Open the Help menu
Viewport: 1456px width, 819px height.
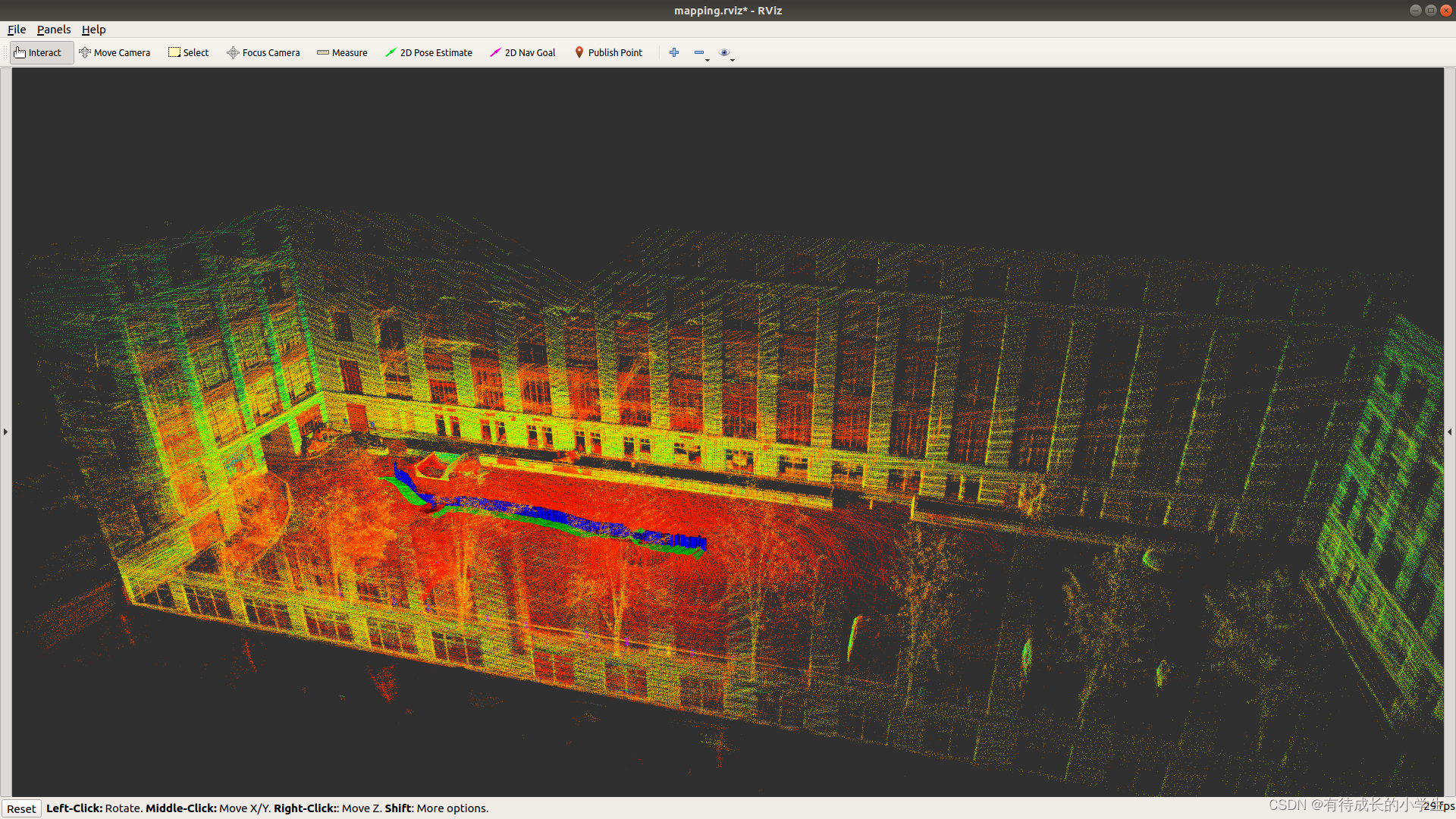coord(93,30)
